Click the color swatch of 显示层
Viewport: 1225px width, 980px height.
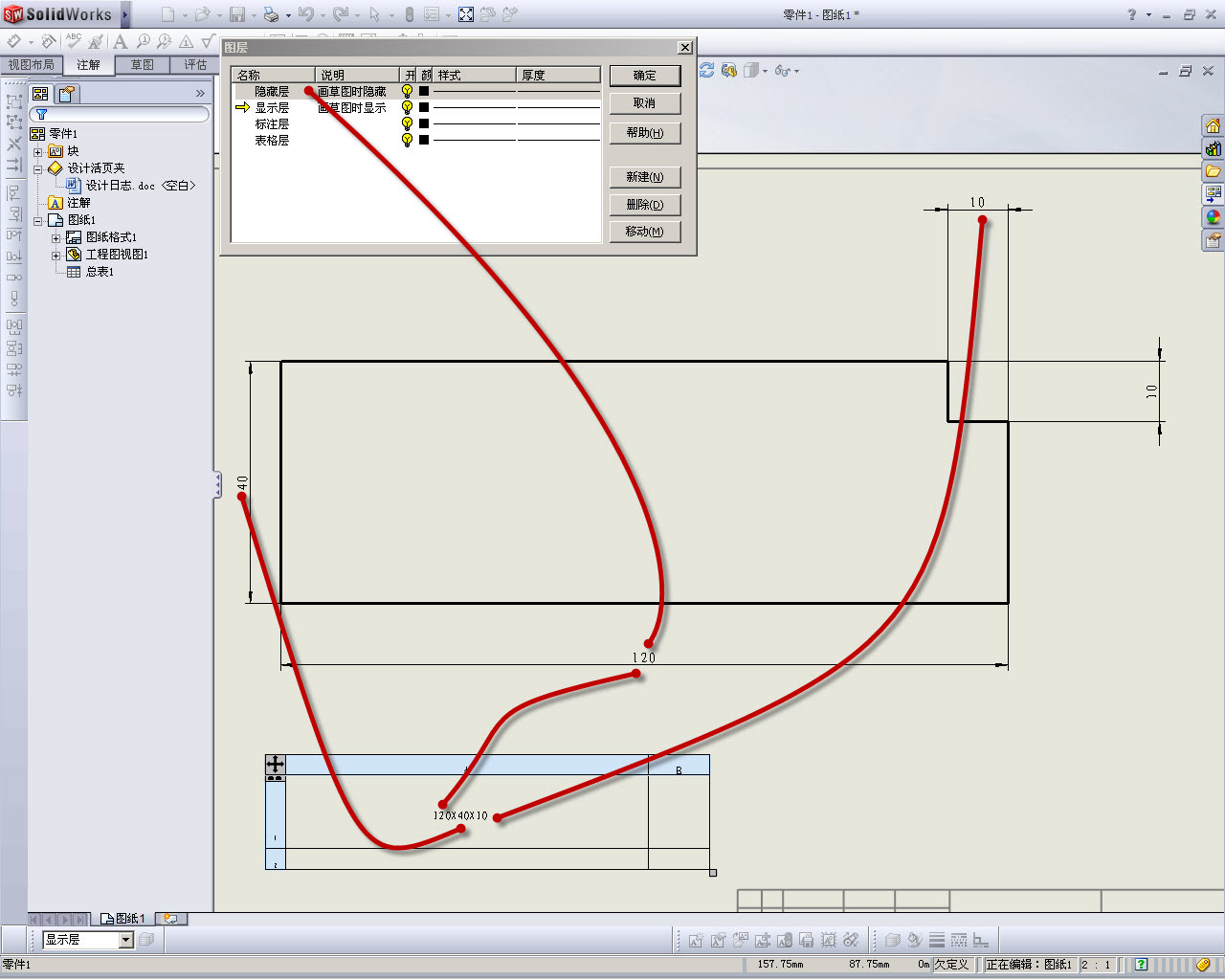pyautogui.click(x=424, y=107)
